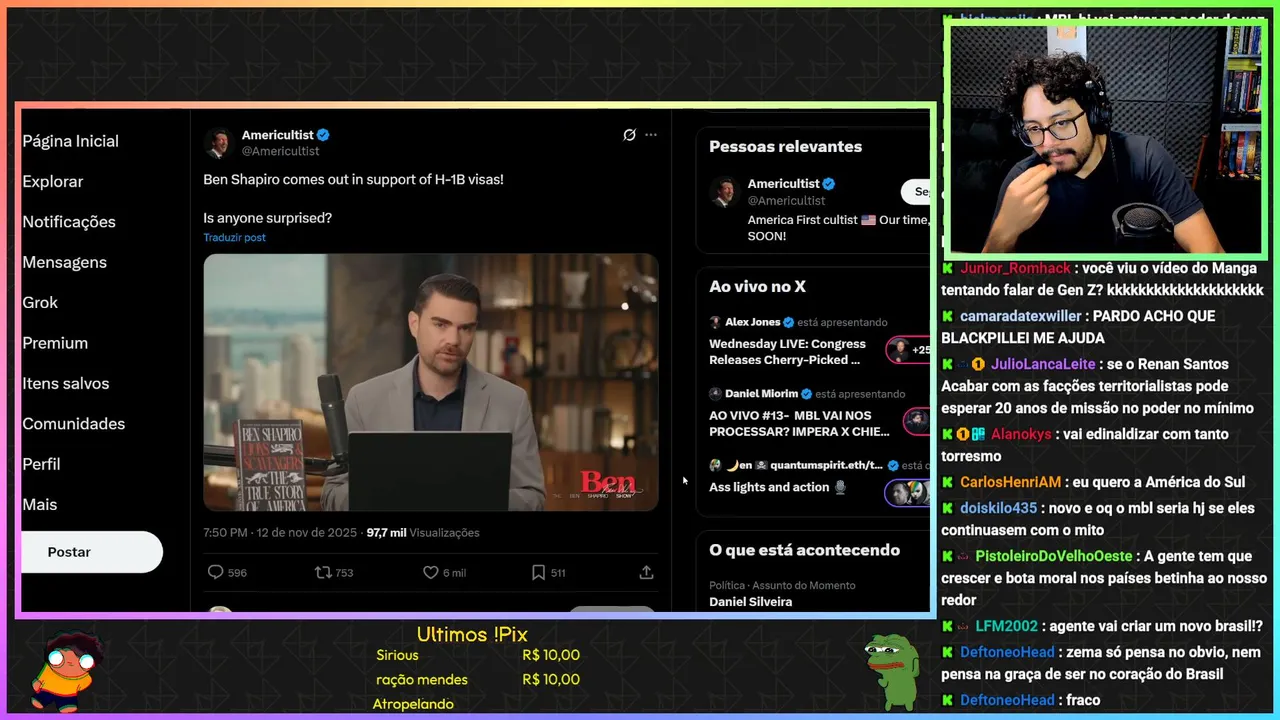The width and height of the screenshot is (1280, 720).
Task: Click Daniel Miorim small avatar icon
Action: (x=715, y=394)
